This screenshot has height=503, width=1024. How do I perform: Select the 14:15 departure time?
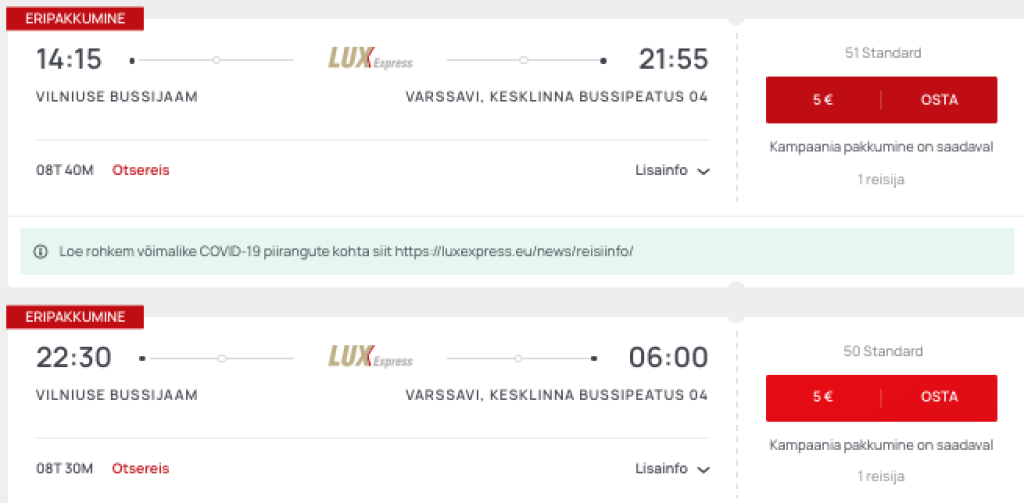[69, 60]
